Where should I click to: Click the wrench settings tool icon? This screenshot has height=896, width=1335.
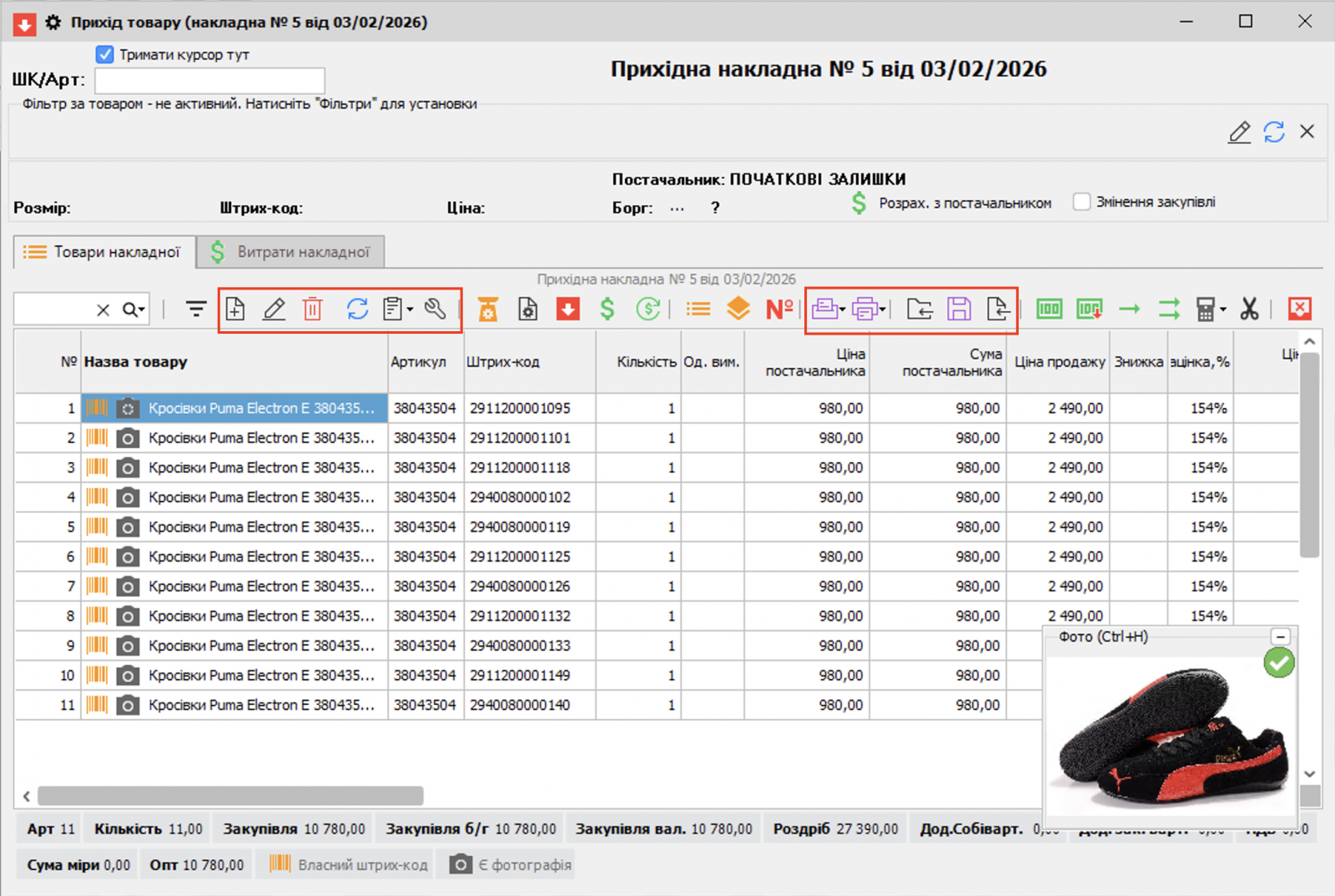pos(435,310)
